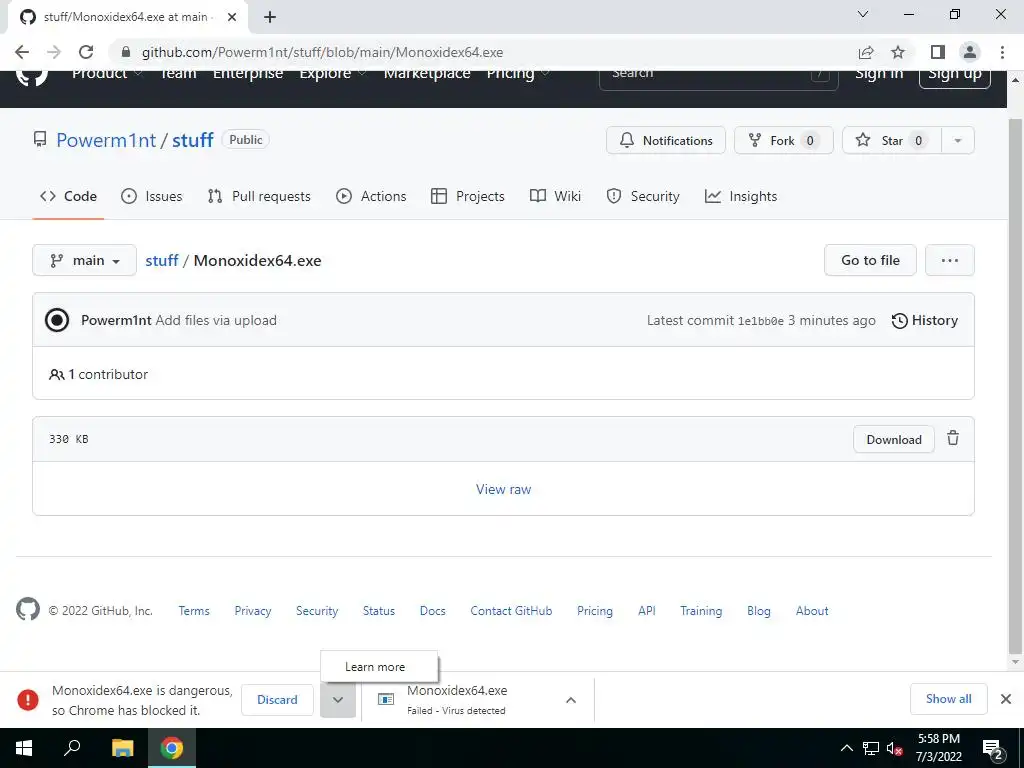Switch to the Issues tab
The height and width of the screenshot is (768, 1024).
152,197
